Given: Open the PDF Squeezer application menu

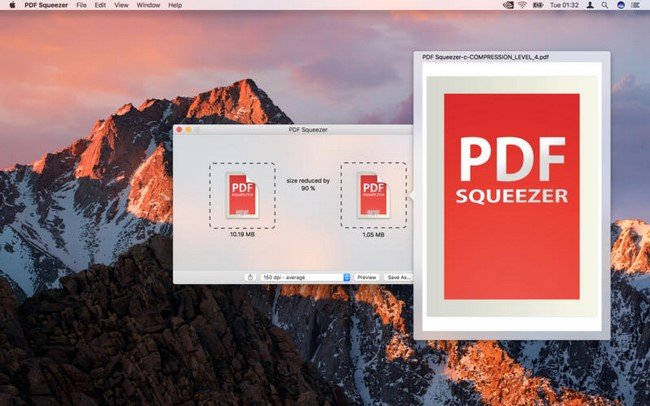Looking at the screenshot, I should coord(46,5).
